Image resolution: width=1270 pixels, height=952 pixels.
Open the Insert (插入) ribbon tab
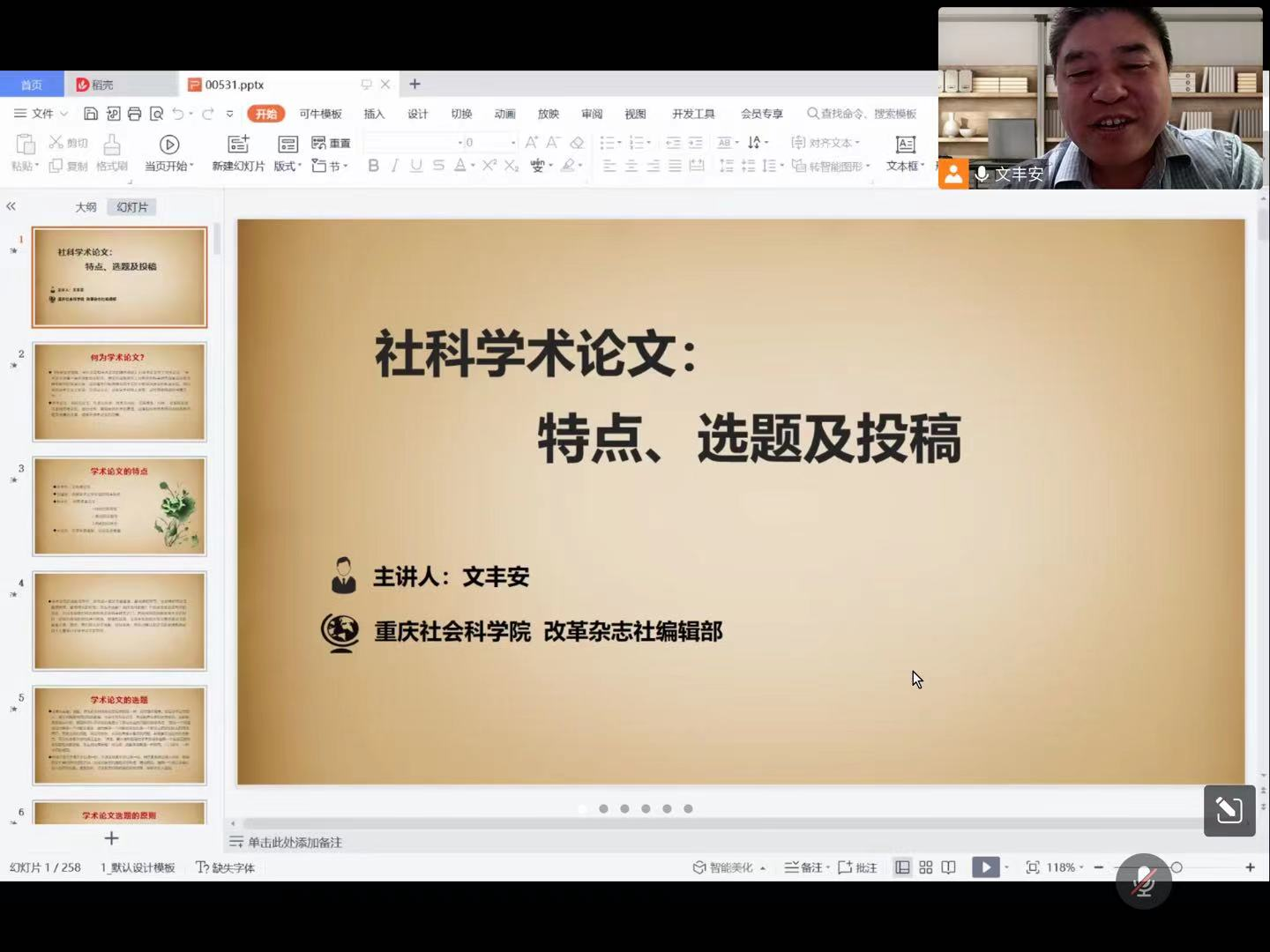tap(374, 114)
